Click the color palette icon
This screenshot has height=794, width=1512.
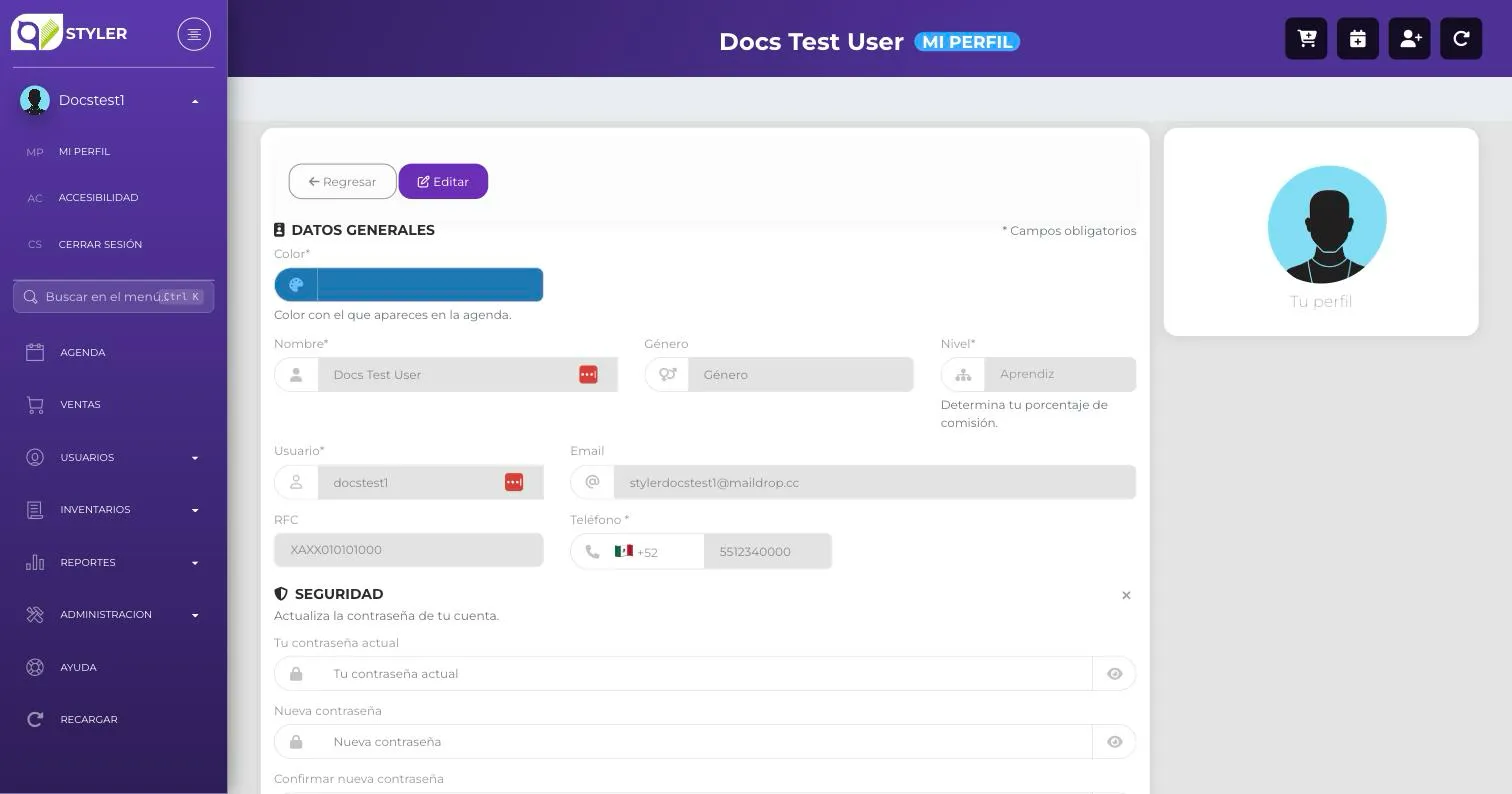(296, 285)
